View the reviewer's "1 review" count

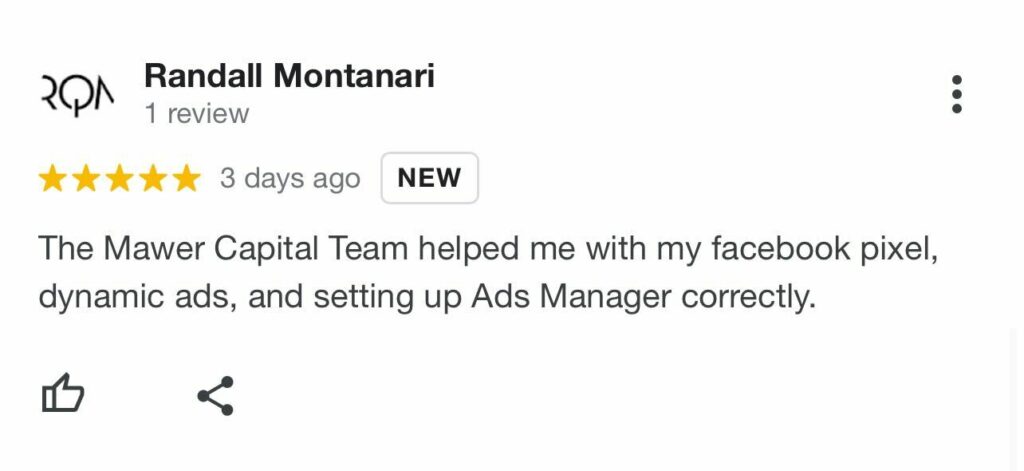coord(197,113)
